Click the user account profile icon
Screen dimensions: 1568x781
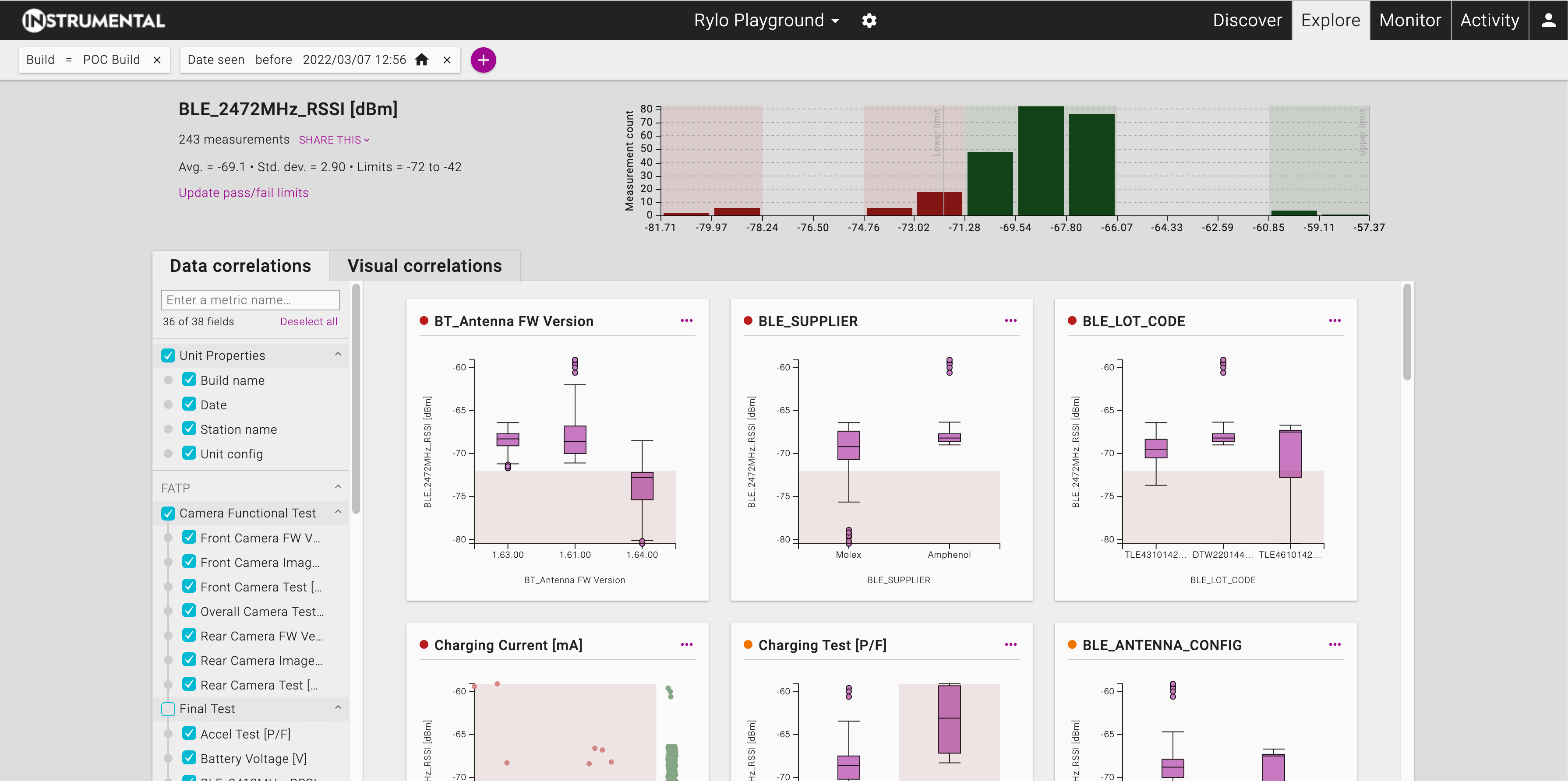(1548, 21)
